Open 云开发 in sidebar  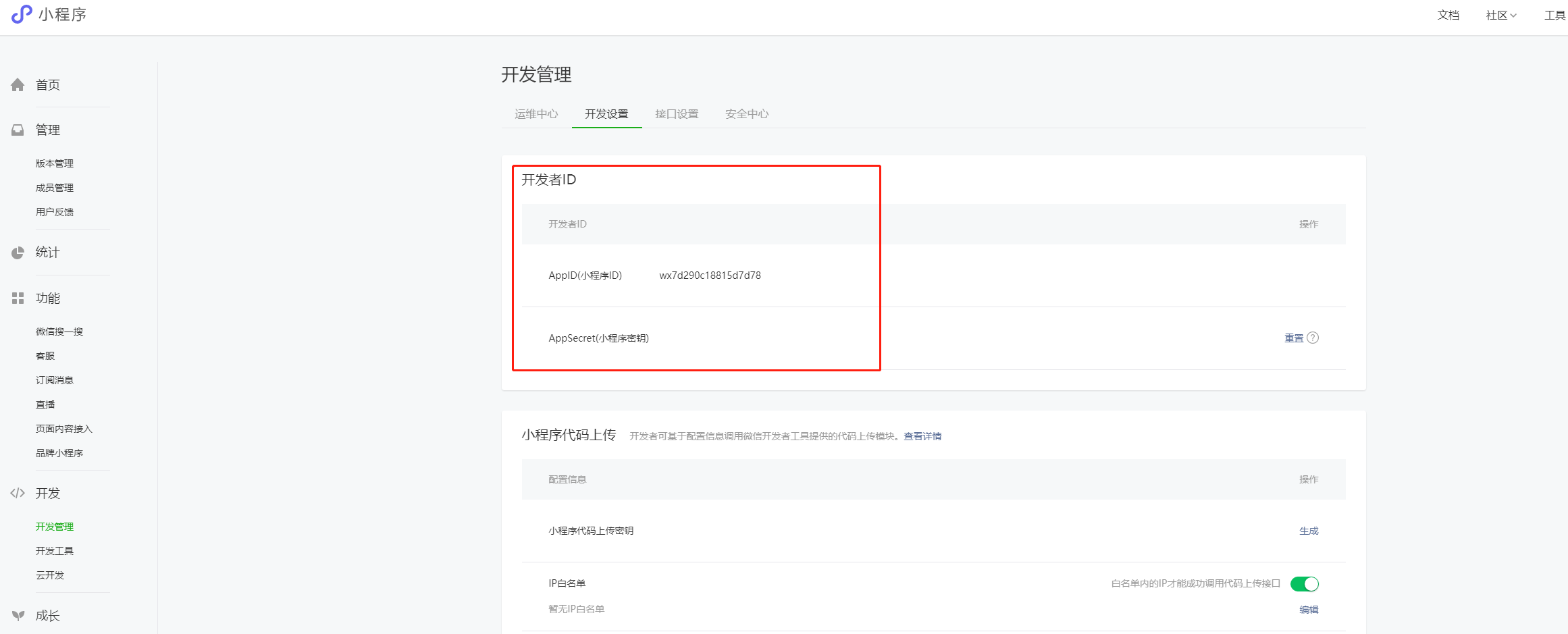pyautogui.click(x=50, y=575)
